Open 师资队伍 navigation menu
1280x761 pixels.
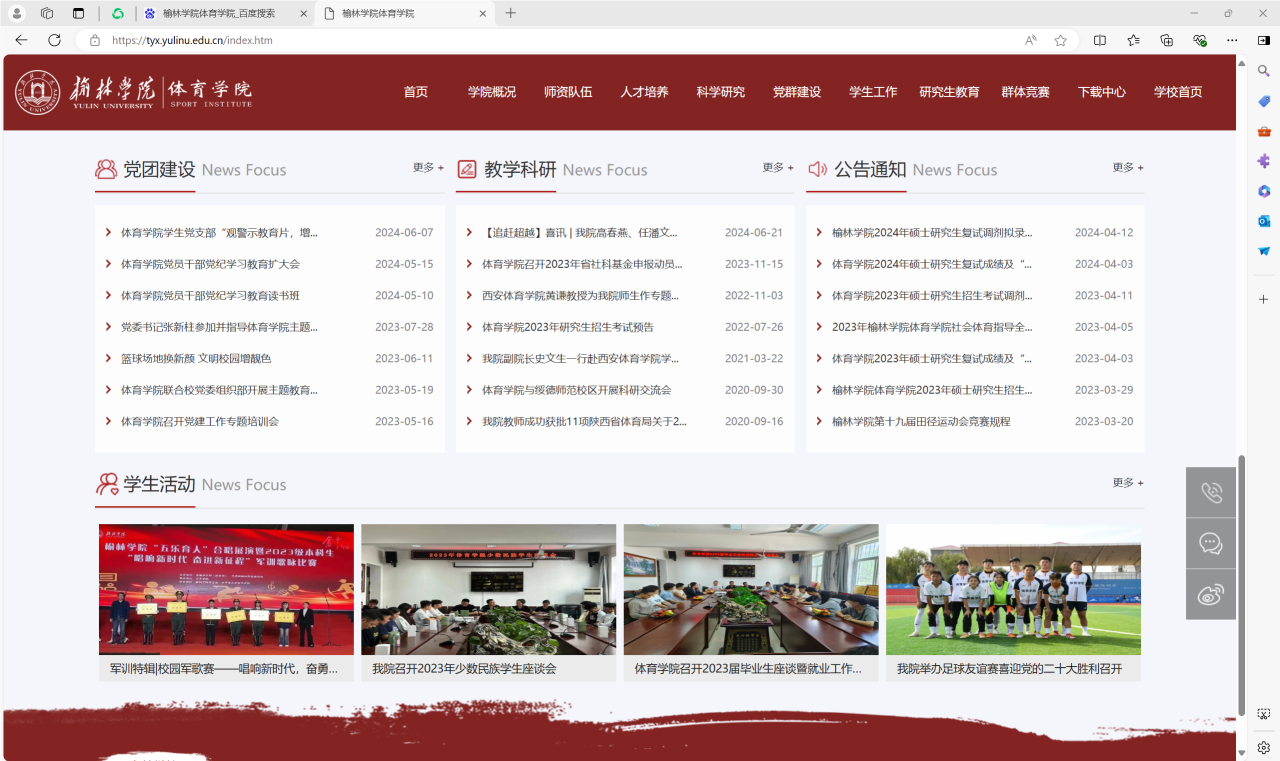[568, 92]
